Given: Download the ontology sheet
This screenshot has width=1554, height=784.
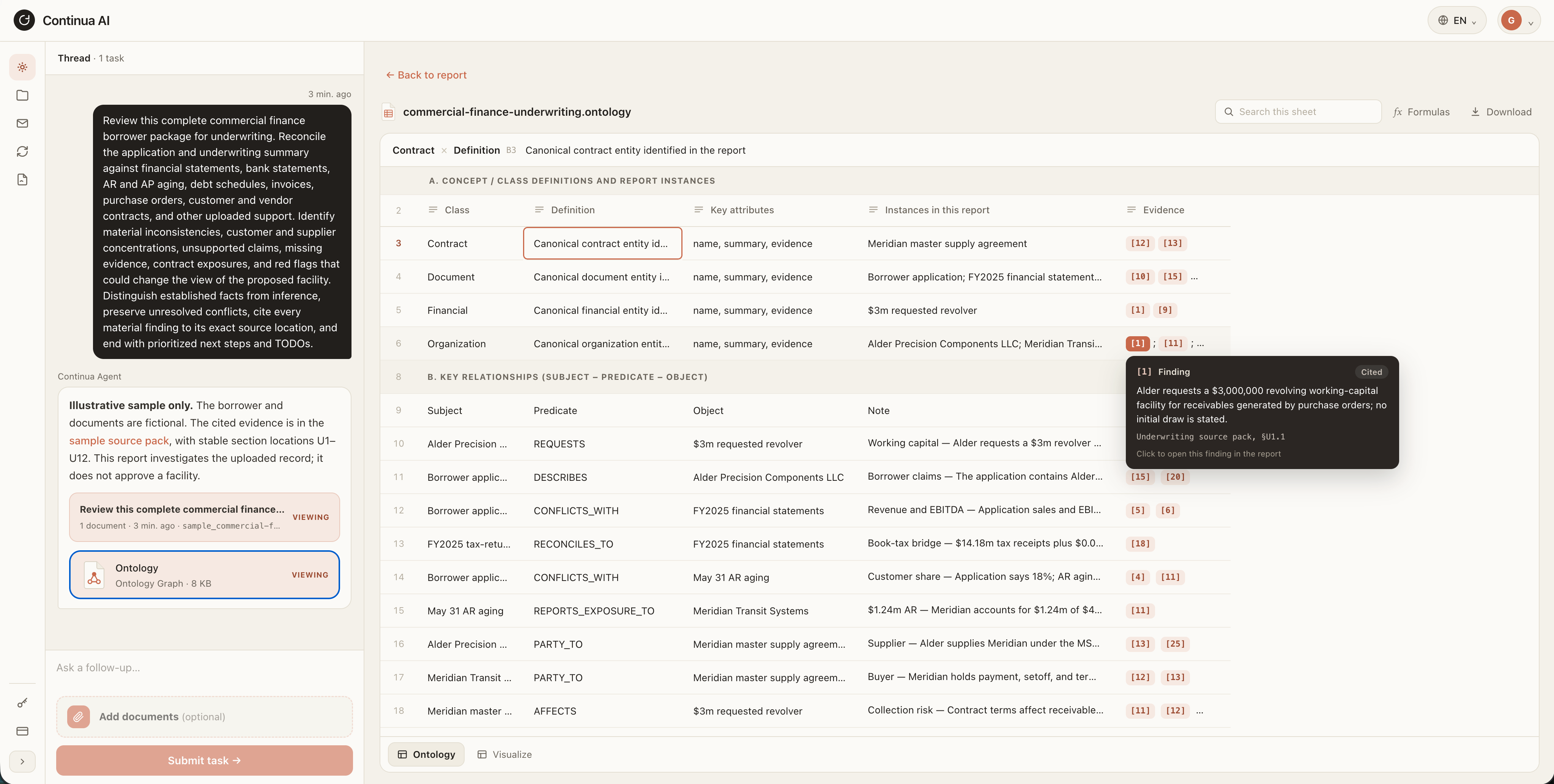Looking at the screenshot, I should click(1501, 112).
